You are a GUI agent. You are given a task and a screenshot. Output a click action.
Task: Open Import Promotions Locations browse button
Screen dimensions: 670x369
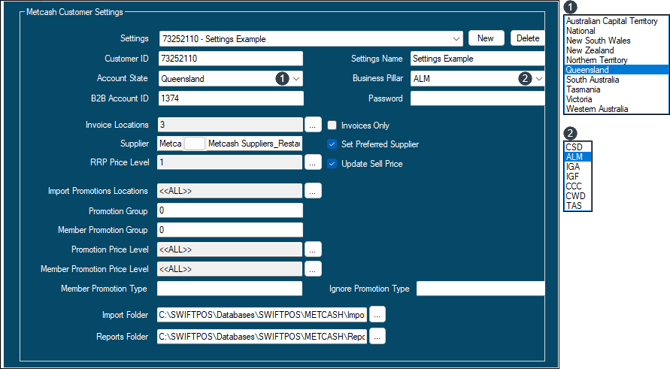pyautogui.click(x=313, y=191)
